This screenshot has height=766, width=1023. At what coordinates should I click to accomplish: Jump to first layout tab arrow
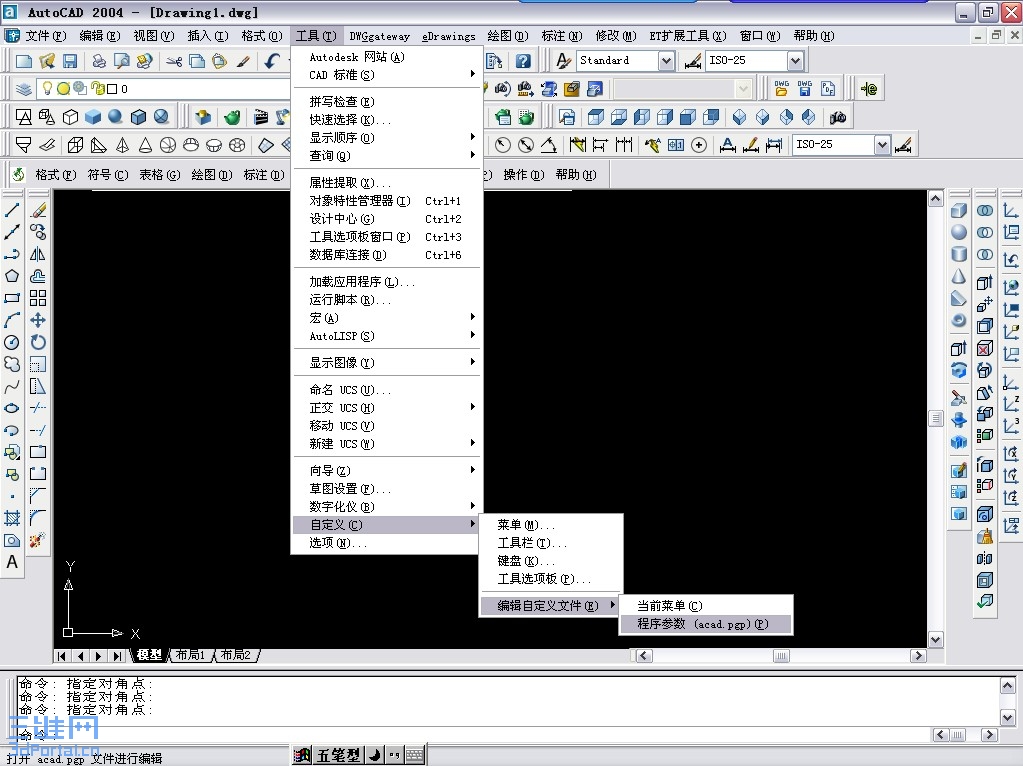(61, 656)
